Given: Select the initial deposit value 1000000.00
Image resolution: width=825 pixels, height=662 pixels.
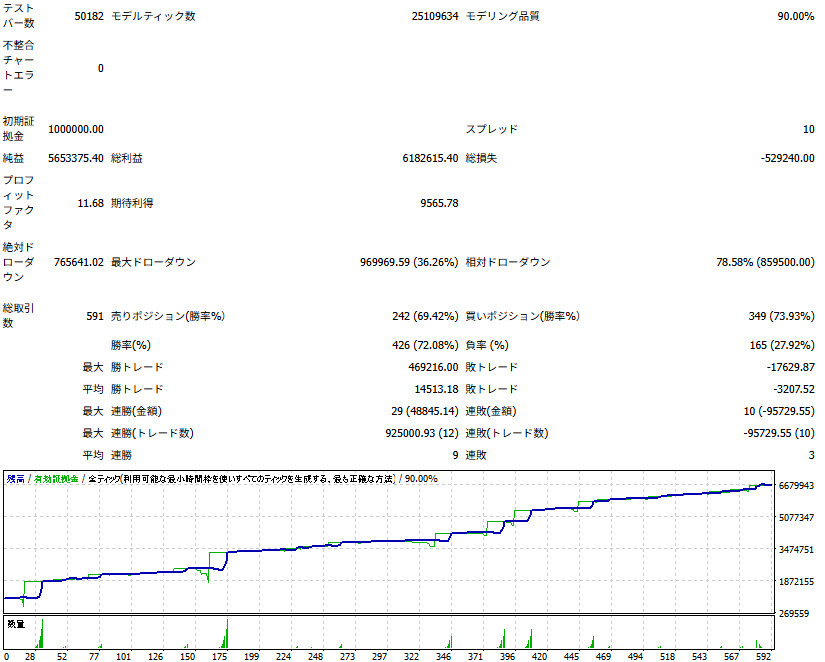Looking at the screenshot, I should 76,129.
